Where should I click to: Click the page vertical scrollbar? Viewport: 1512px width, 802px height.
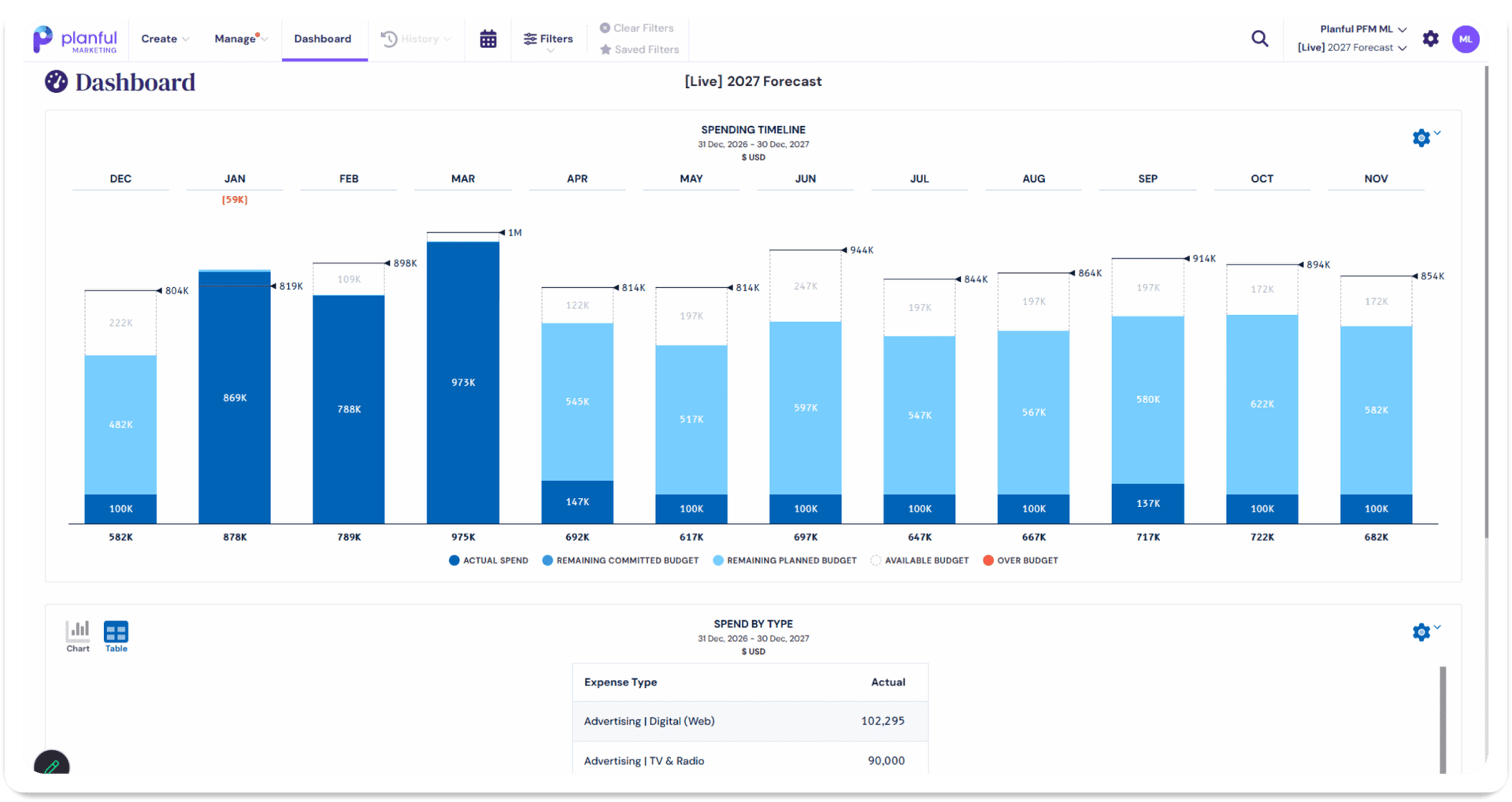1486,303
